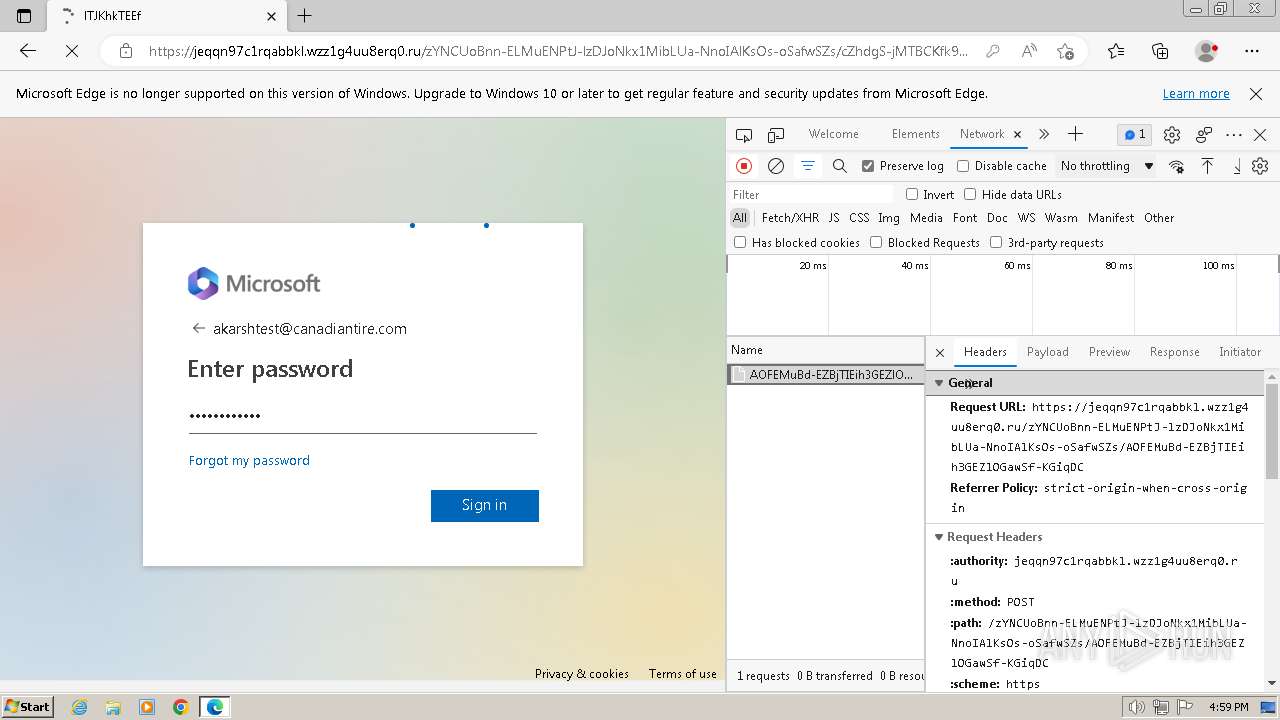
Task: Open network search magnifier
Action: click(840, 166)
